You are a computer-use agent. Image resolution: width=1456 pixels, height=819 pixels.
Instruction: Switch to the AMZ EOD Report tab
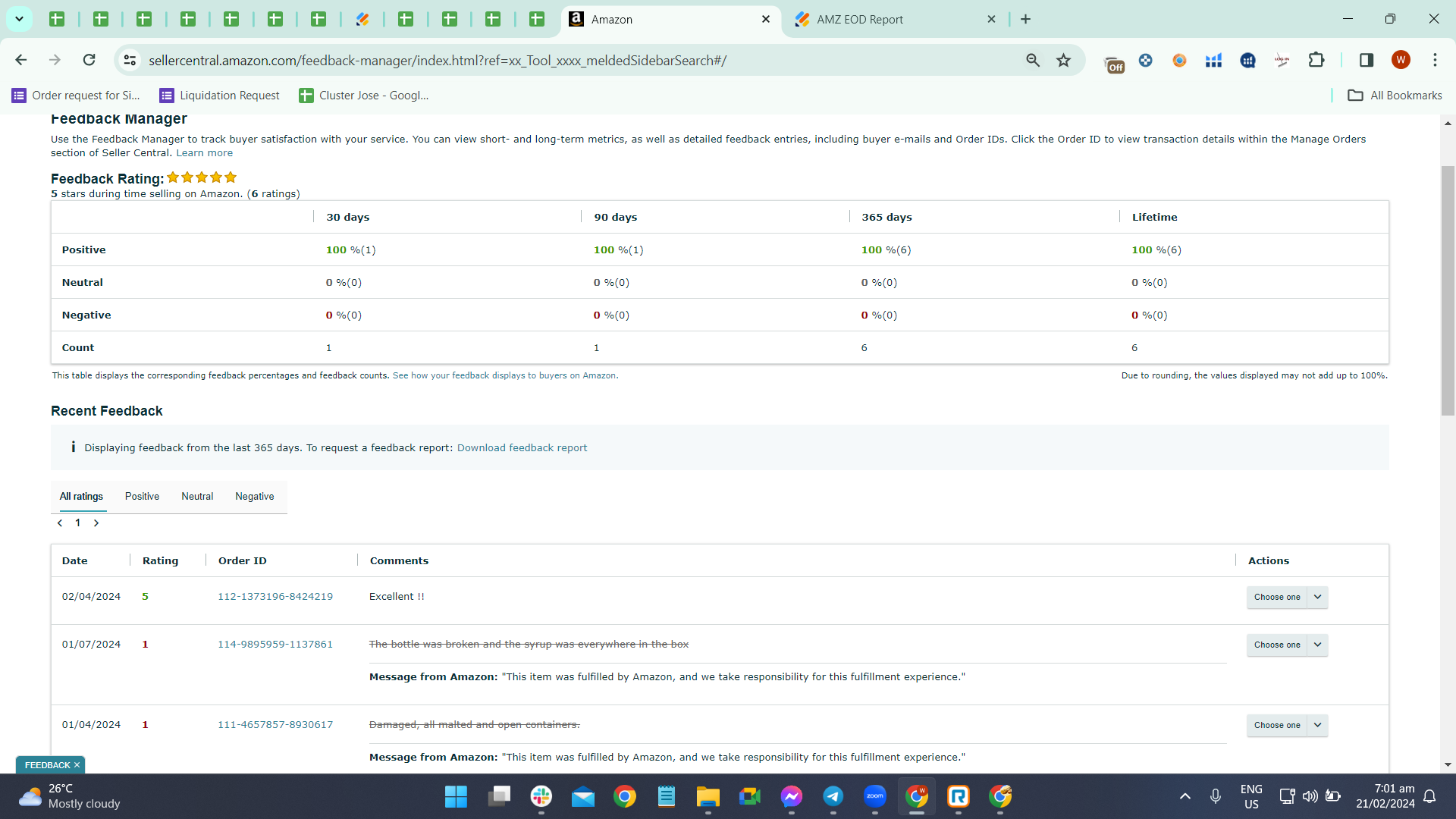click(x=895, y=19)
